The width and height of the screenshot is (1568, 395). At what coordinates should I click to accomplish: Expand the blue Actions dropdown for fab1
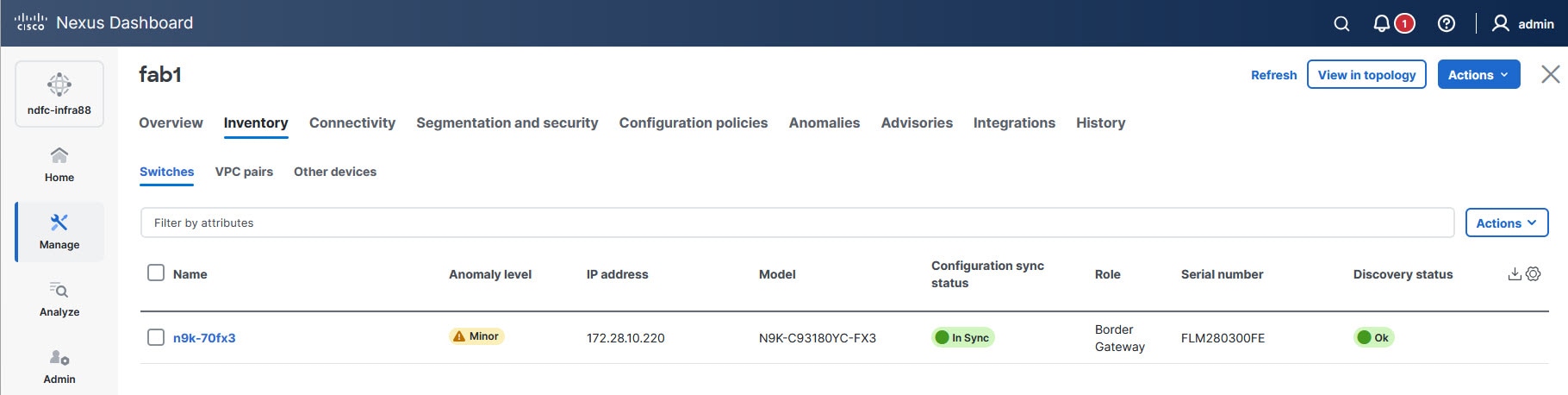1478,74
